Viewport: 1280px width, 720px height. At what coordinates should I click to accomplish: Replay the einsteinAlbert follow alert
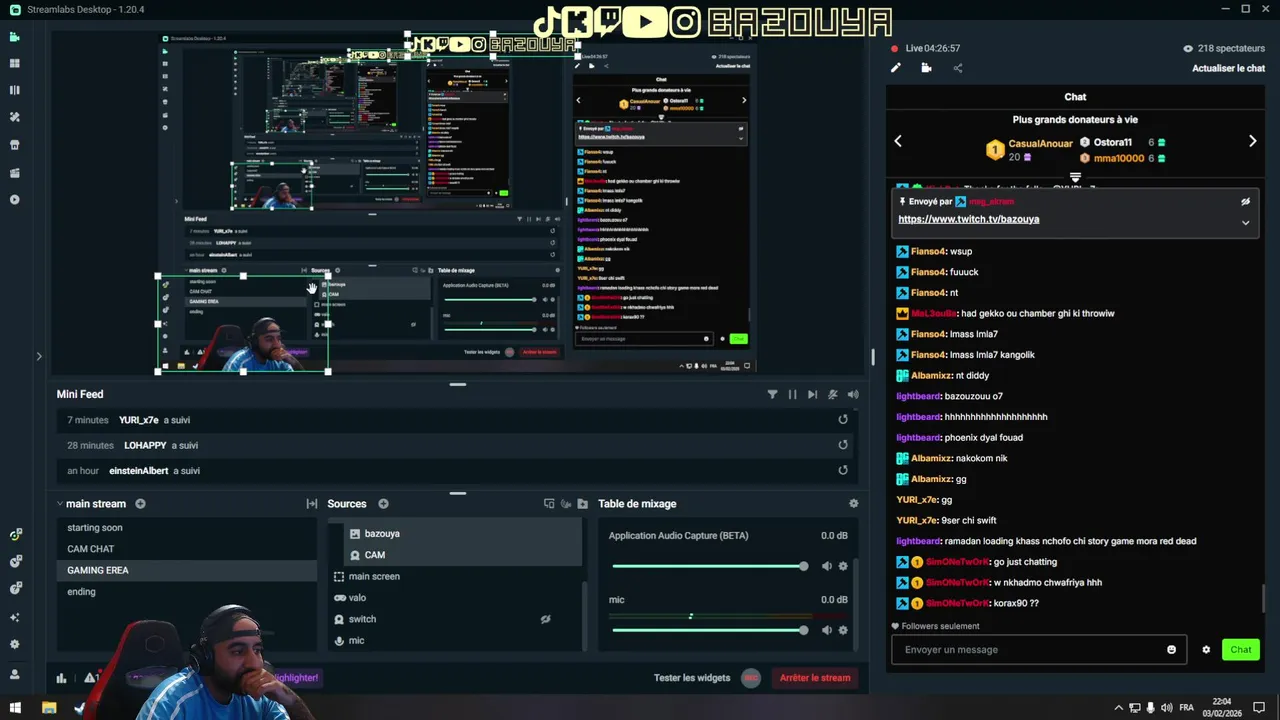pos(843,470)
